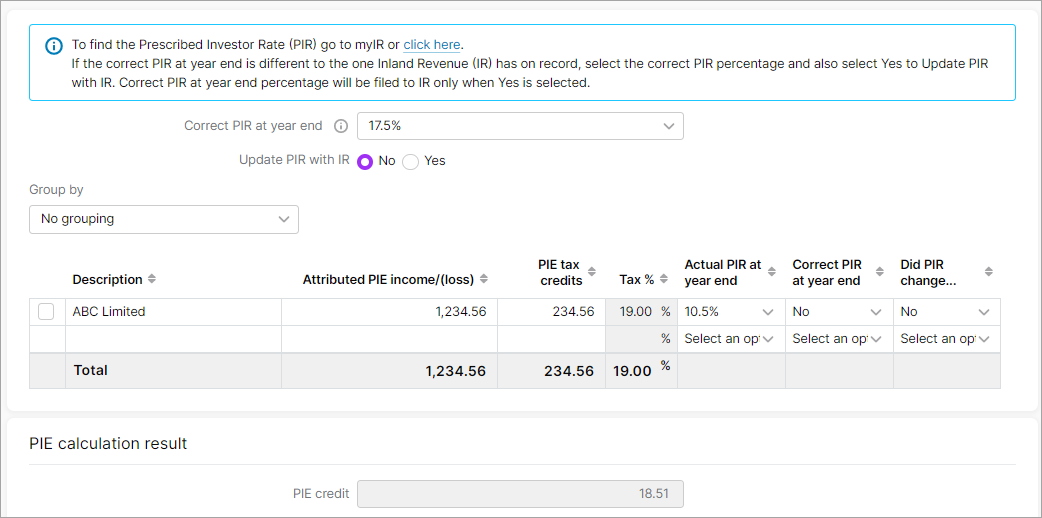Open empty row's Actual PIR Select an option dropdown
This screenshot has height=518, width=1042.
[x=730, y=338]
